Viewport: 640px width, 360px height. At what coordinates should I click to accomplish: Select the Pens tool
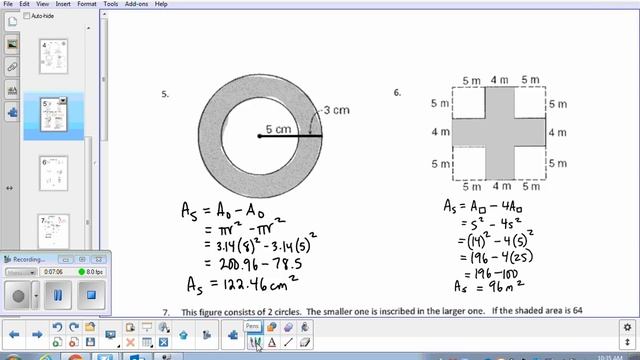point(255,342)
